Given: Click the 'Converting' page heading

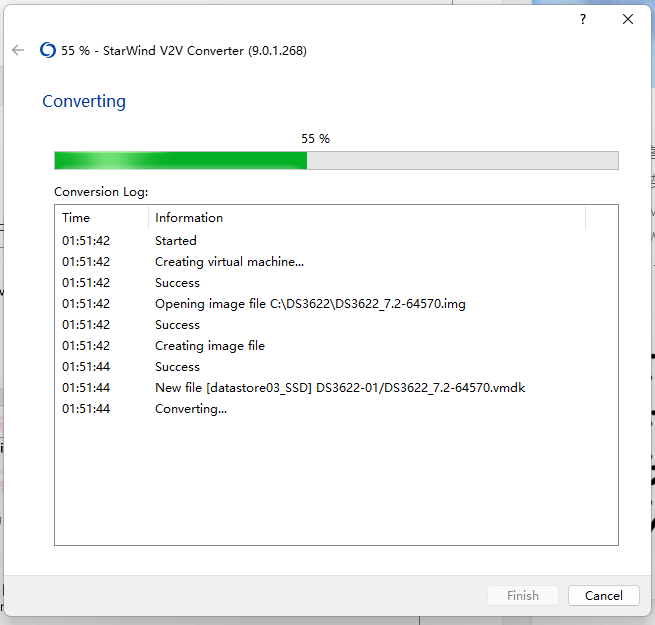Looking at the screenshot, I should [84, 102].
